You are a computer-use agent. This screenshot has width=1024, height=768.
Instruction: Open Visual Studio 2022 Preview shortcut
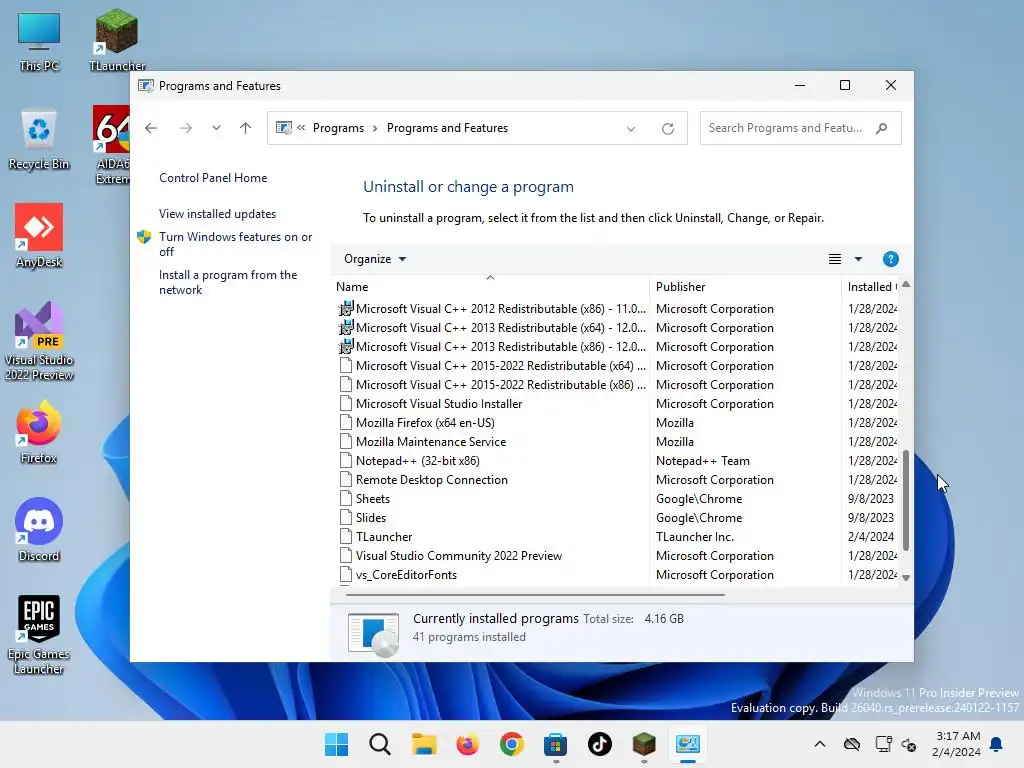[39, 341]
